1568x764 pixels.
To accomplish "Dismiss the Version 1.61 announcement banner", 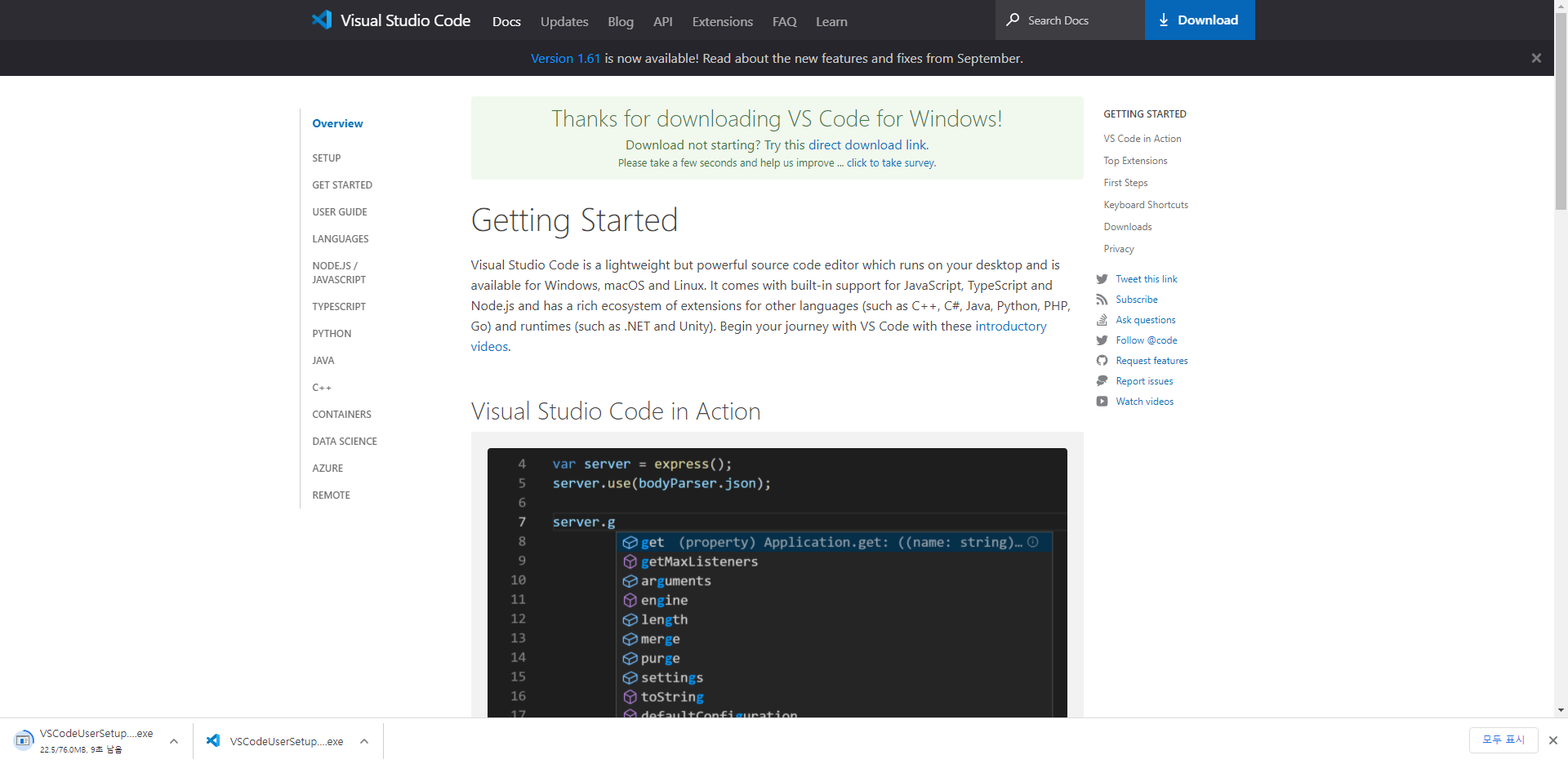I will (1536, 58).
